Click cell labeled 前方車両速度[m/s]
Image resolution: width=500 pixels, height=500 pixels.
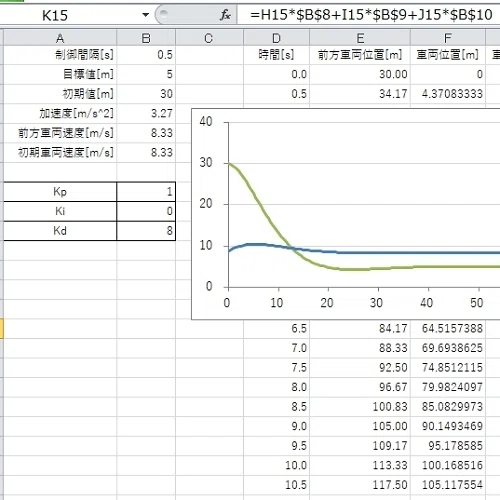point(60,133)
